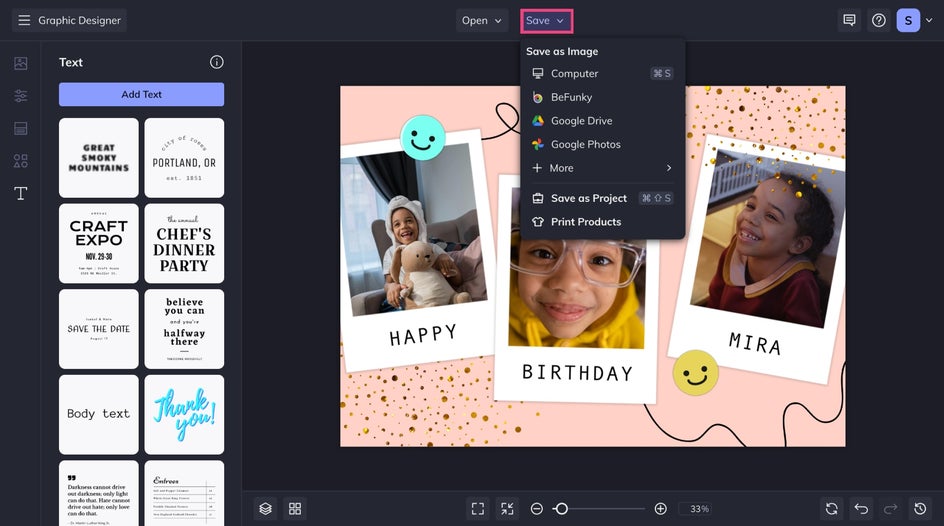
Task: Save image to BeFunky
Action: click(x=602, y=97)
